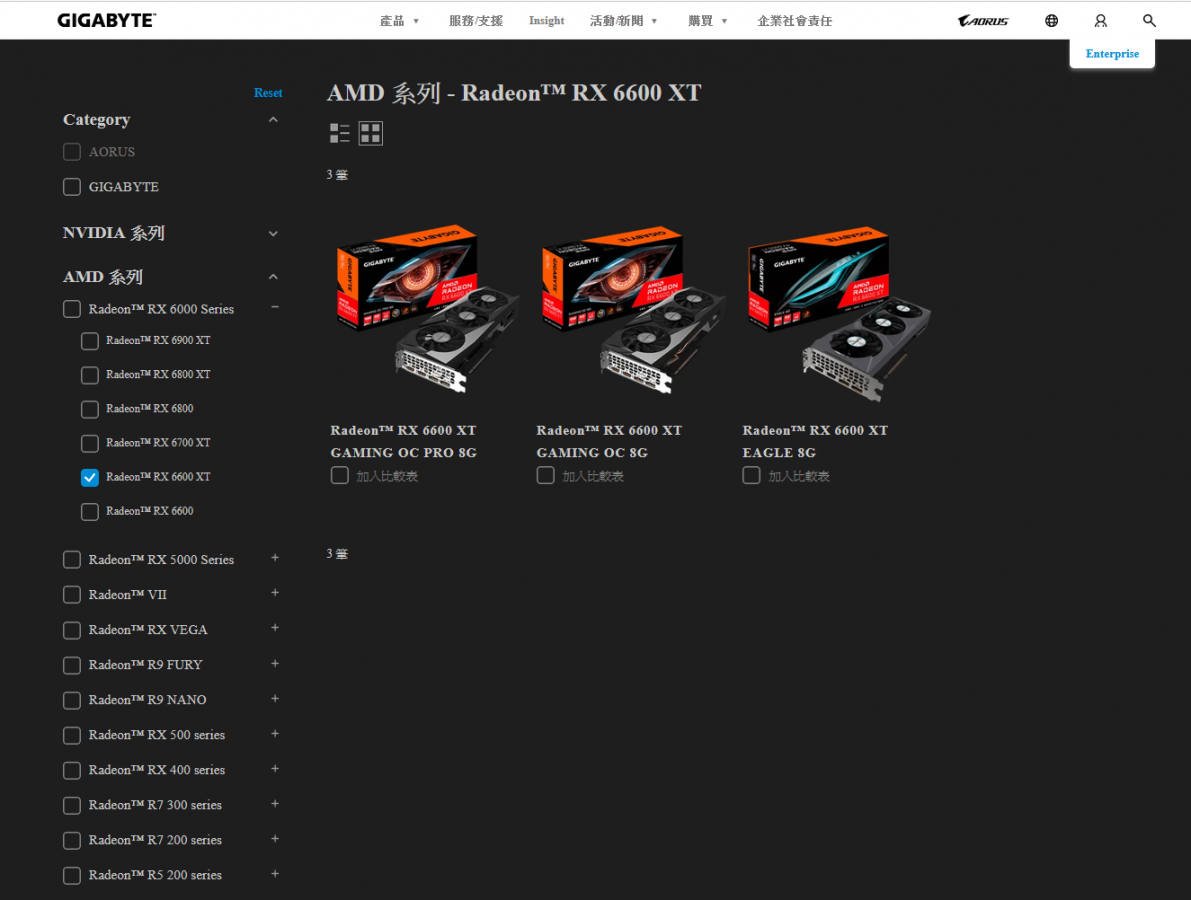The height and width of the screenshot is (900, 1191).
Task: Open the 服務/支援 navigation item
Action: click(x=476, y=21)
